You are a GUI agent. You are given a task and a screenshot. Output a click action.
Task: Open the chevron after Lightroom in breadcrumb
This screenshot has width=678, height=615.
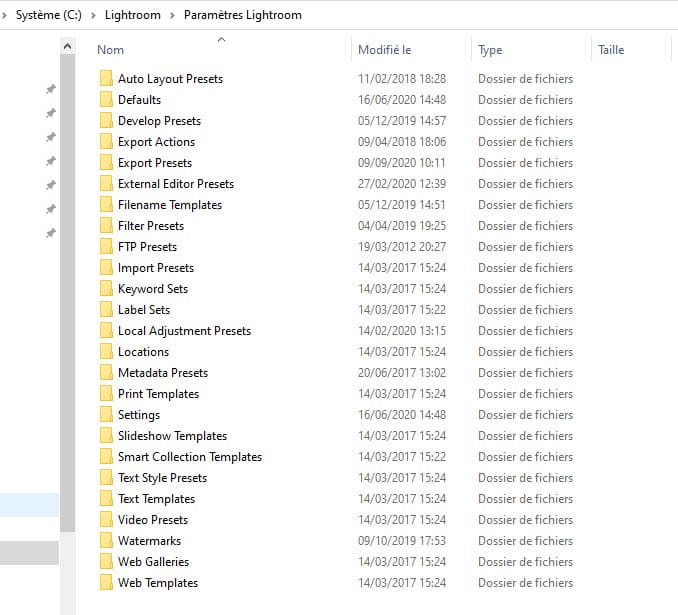tap(172, 15)
